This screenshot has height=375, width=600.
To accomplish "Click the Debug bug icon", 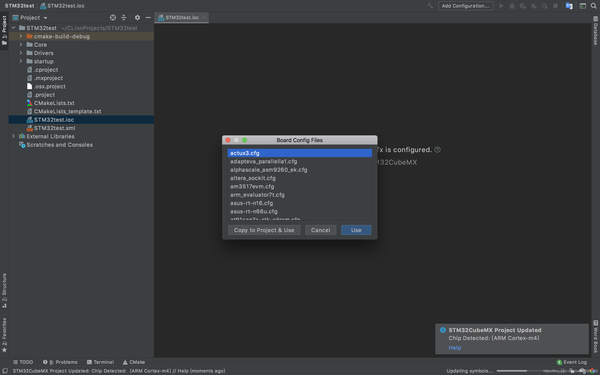I will (x=512, y=6).
